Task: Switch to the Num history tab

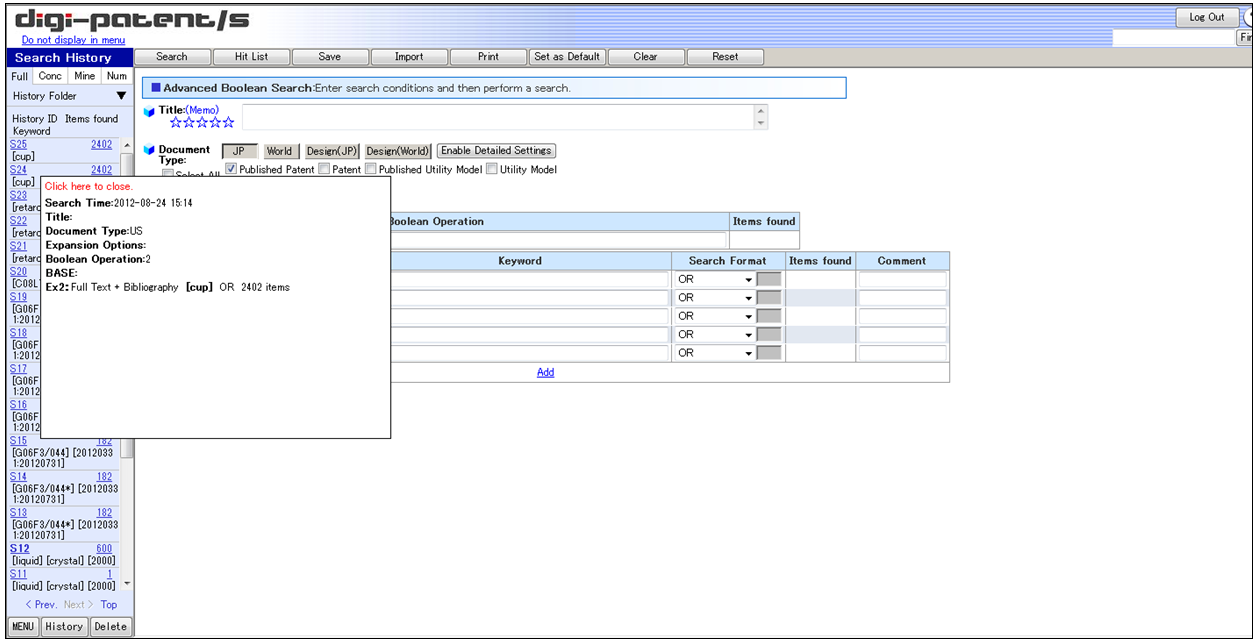Action: coord(117,76)
